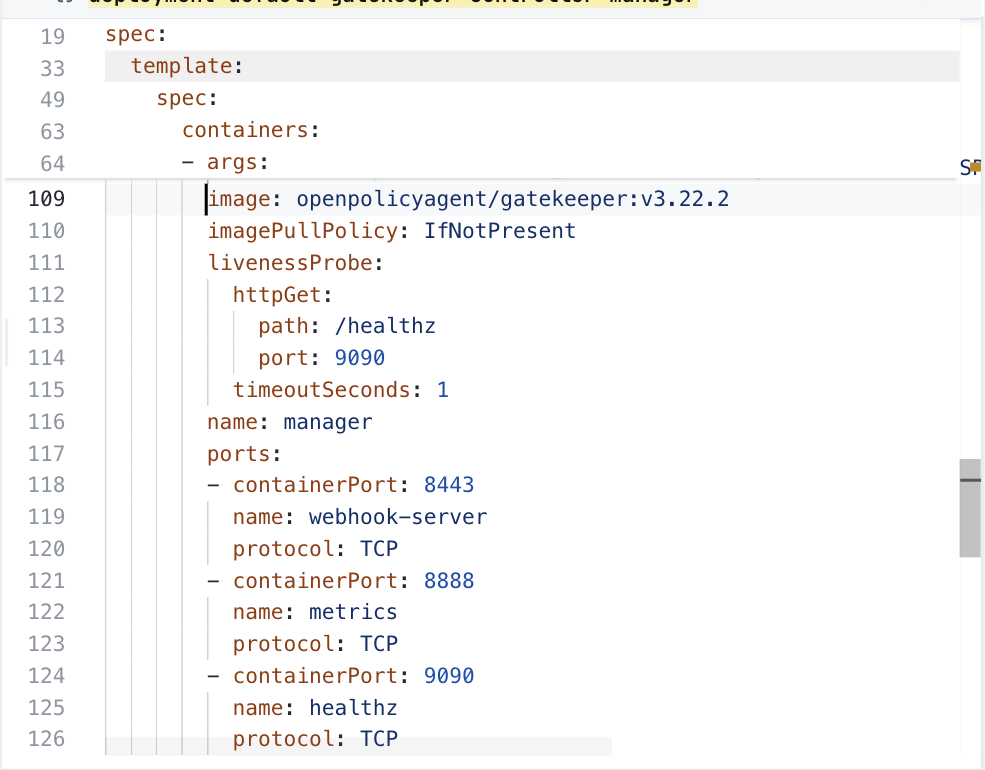
Task: Click line number 117 in the gutter
Action: click(46, 454)
